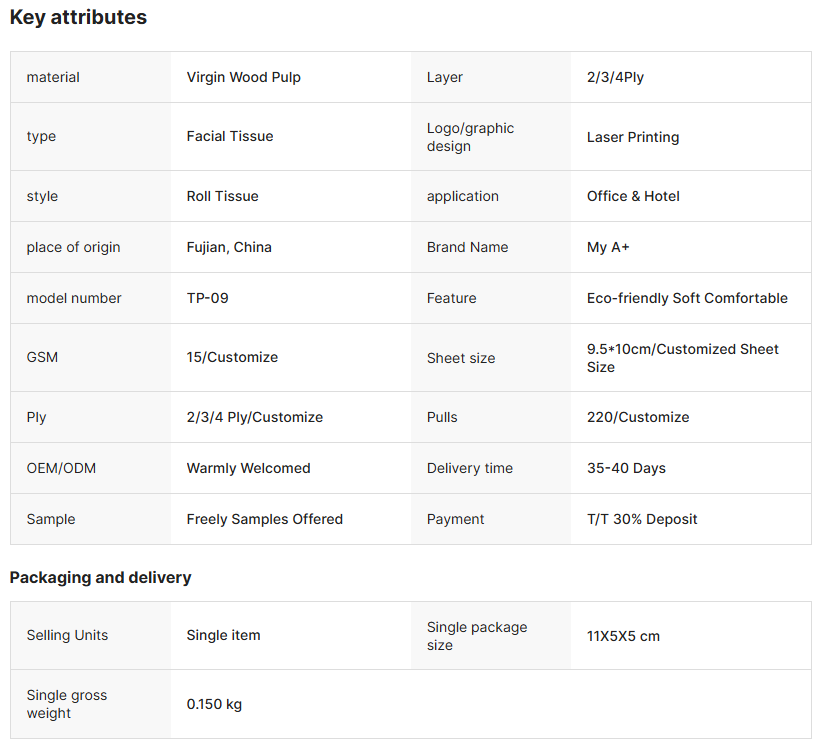Click the Warmly Welcomed OEM/ODM value
The width and height of the screenshot is (819, 746).
coord(248,468)
